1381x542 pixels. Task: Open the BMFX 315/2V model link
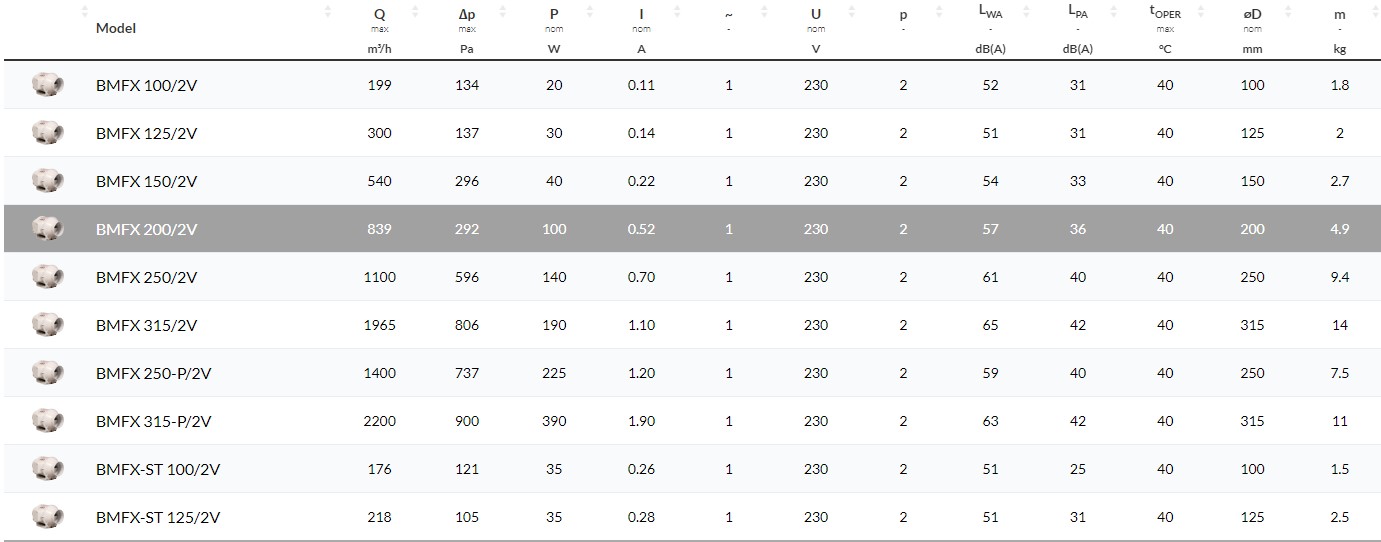(146, 325)
